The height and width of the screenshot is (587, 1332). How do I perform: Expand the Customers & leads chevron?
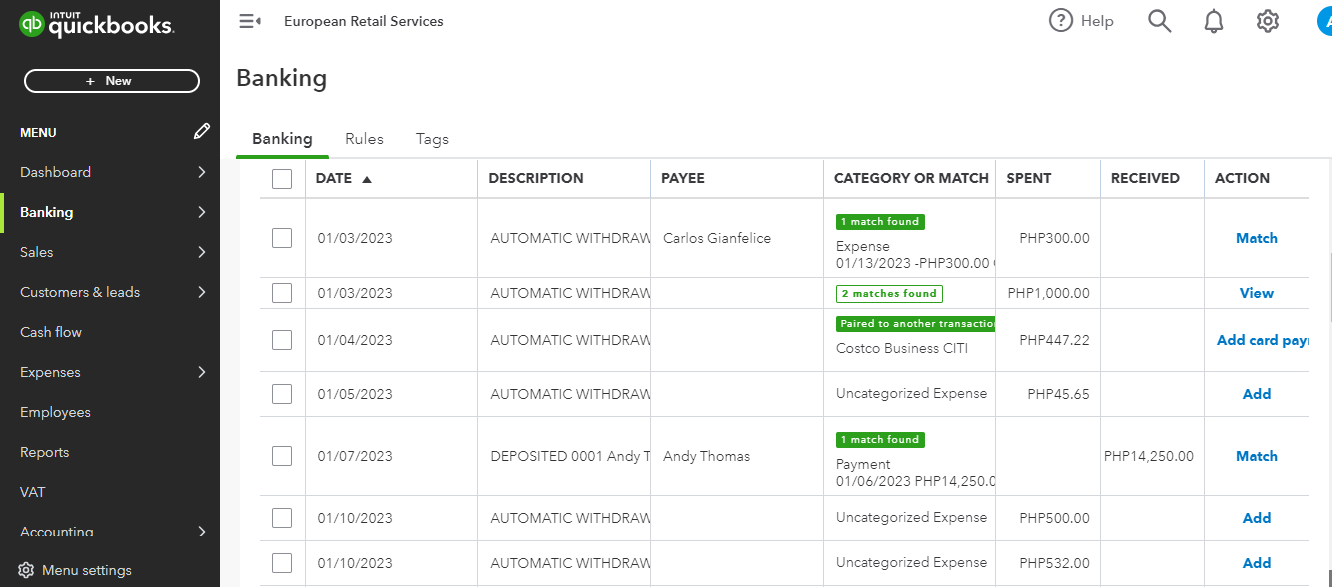pos(202,292)
